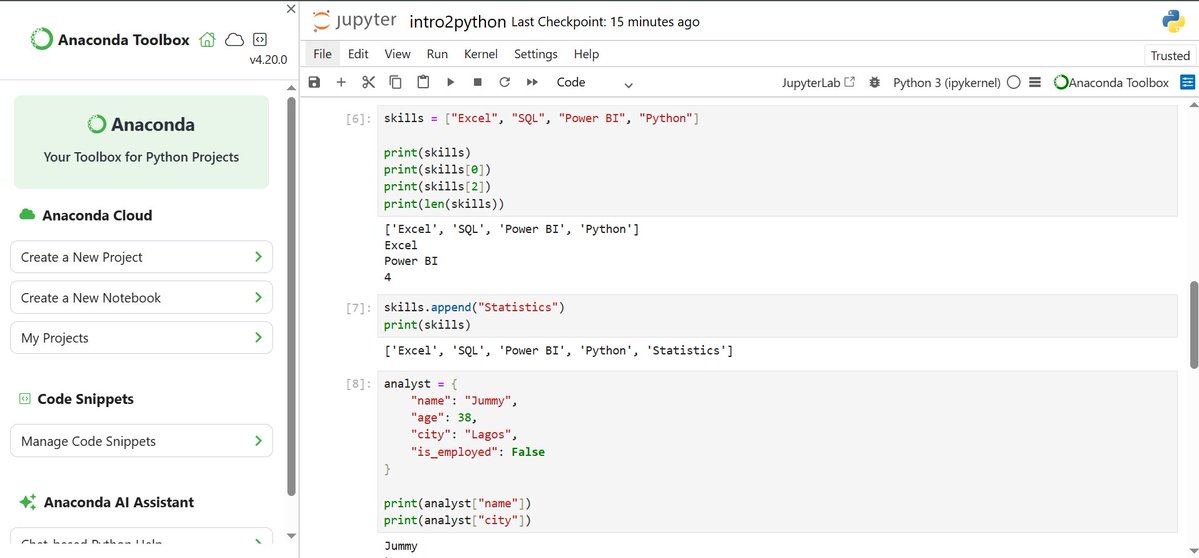Viewport: 1199px width, 558px height.
Task: Click the output line ending with 'Statistics']
Action: (558, 351)
